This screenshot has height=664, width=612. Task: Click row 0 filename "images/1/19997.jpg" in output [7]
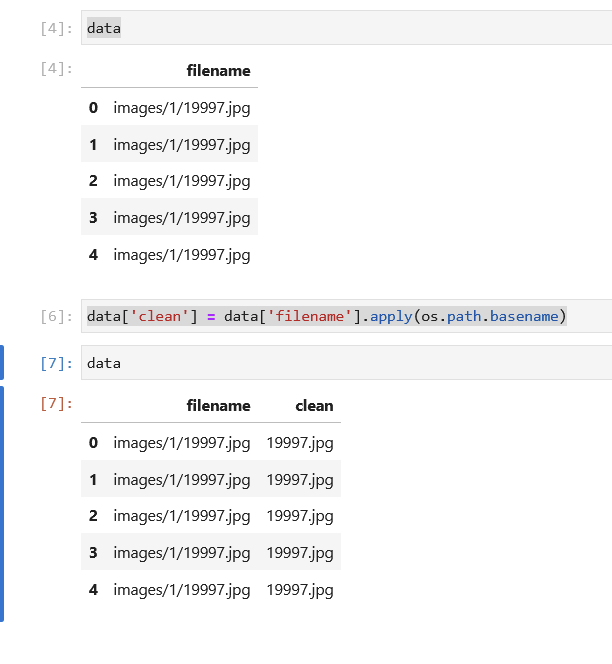pos(182,443)
